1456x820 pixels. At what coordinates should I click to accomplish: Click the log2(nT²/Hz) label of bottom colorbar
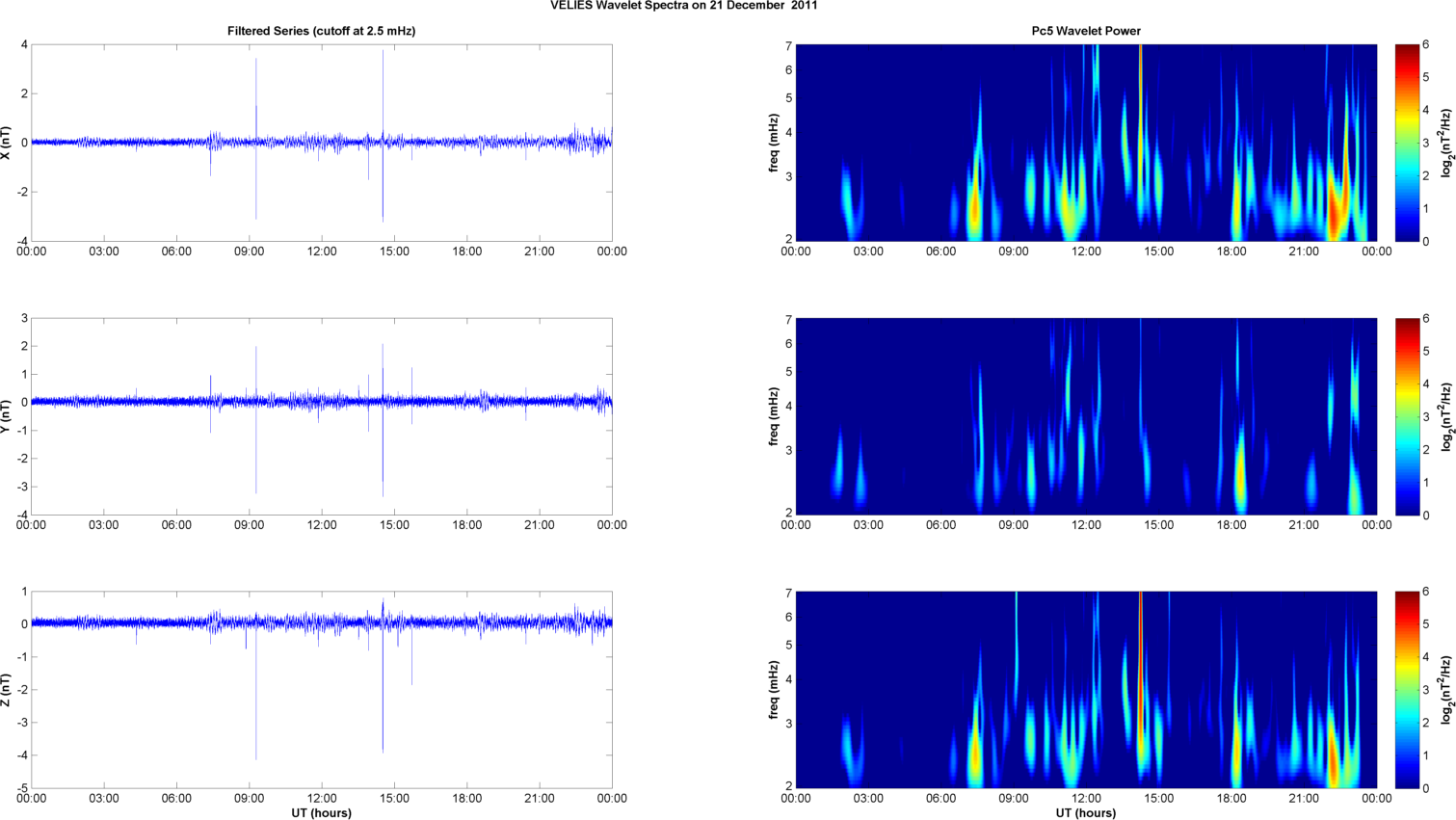1446,690
